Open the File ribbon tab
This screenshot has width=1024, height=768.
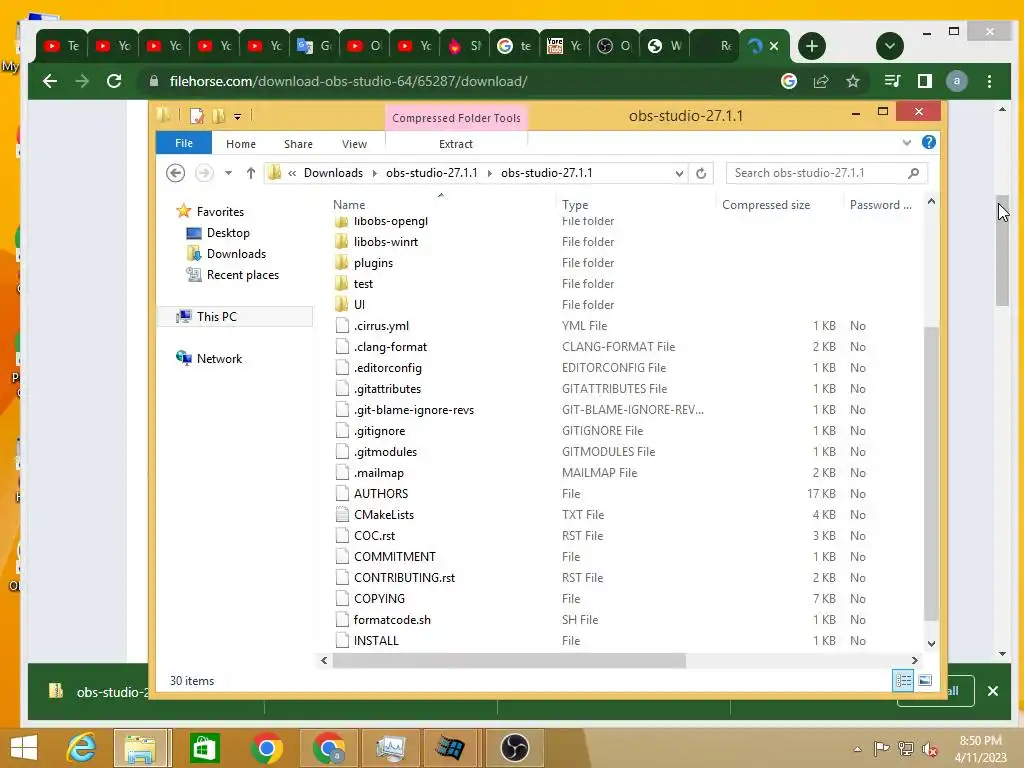coord(184,143)
